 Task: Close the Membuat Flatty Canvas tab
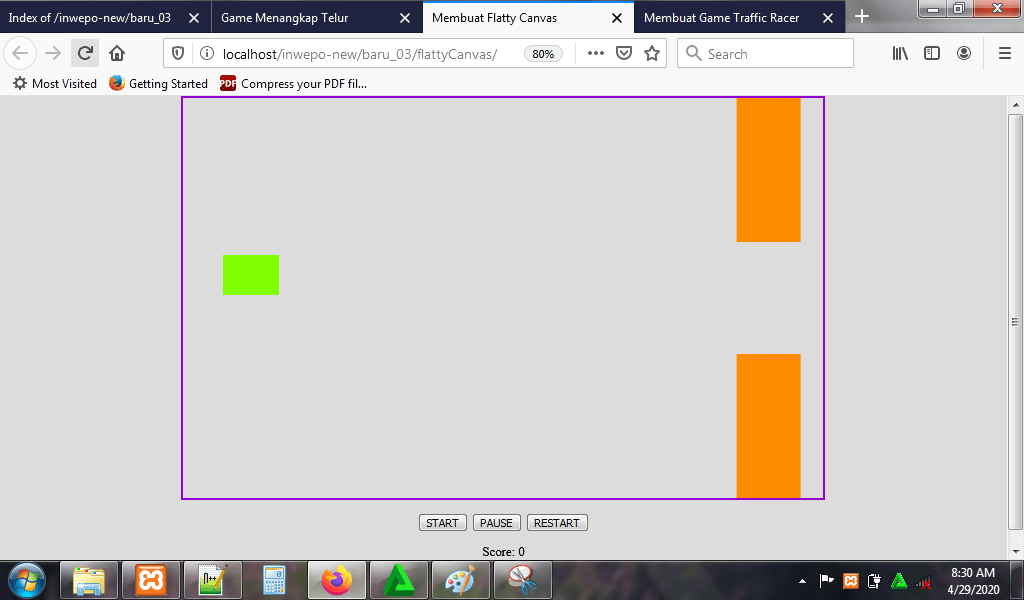pos(616,18)
